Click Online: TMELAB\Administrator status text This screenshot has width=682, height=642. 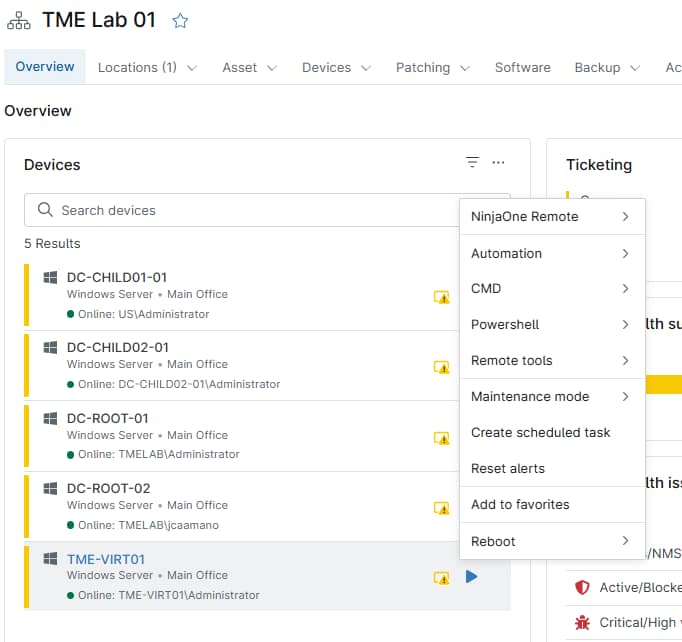(x=159, y=454)
